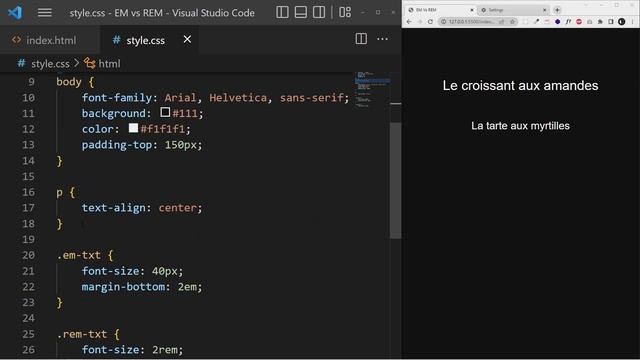The image size is (640, 360).
Task: Click the red ad-blocker extension icon
Action: point(579,22)
